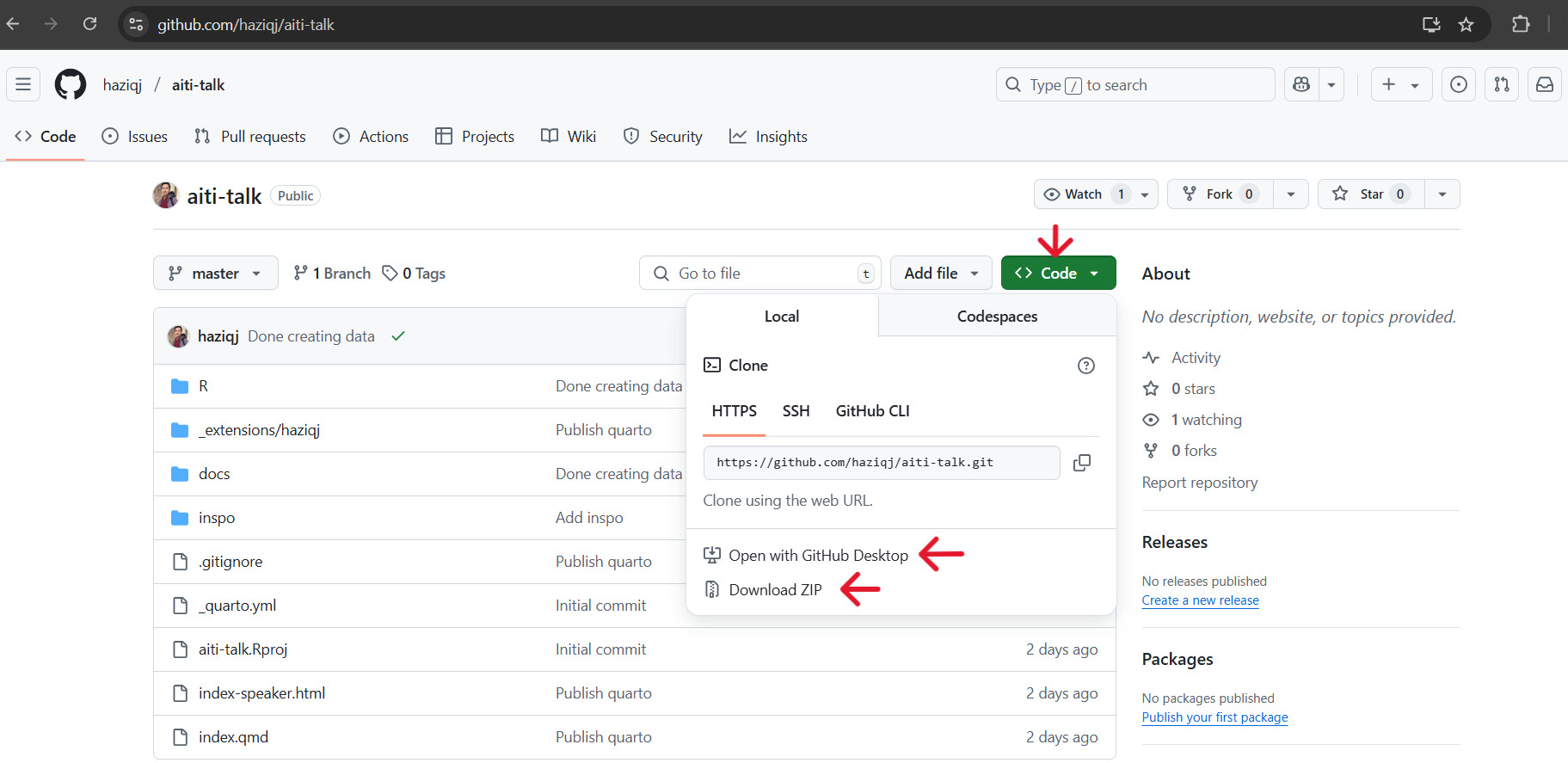Select the SSH clone option
Image resolution: width=1568 pixels, height=763 pixels.
pos(796,411)
